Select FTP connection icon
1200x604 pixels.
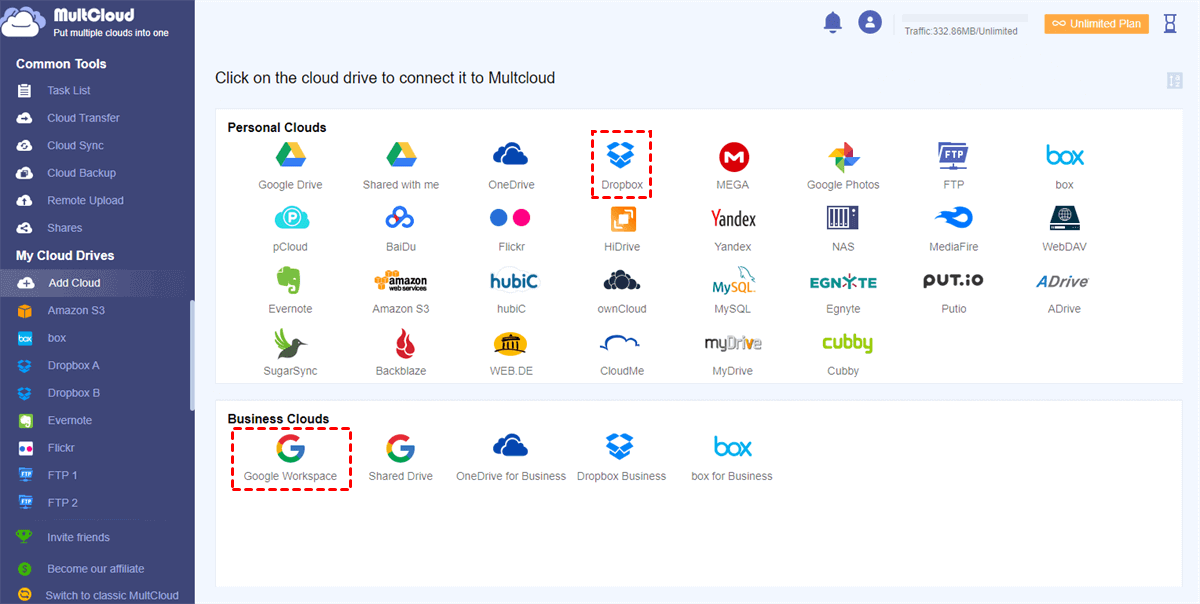(x=953, y=165)
